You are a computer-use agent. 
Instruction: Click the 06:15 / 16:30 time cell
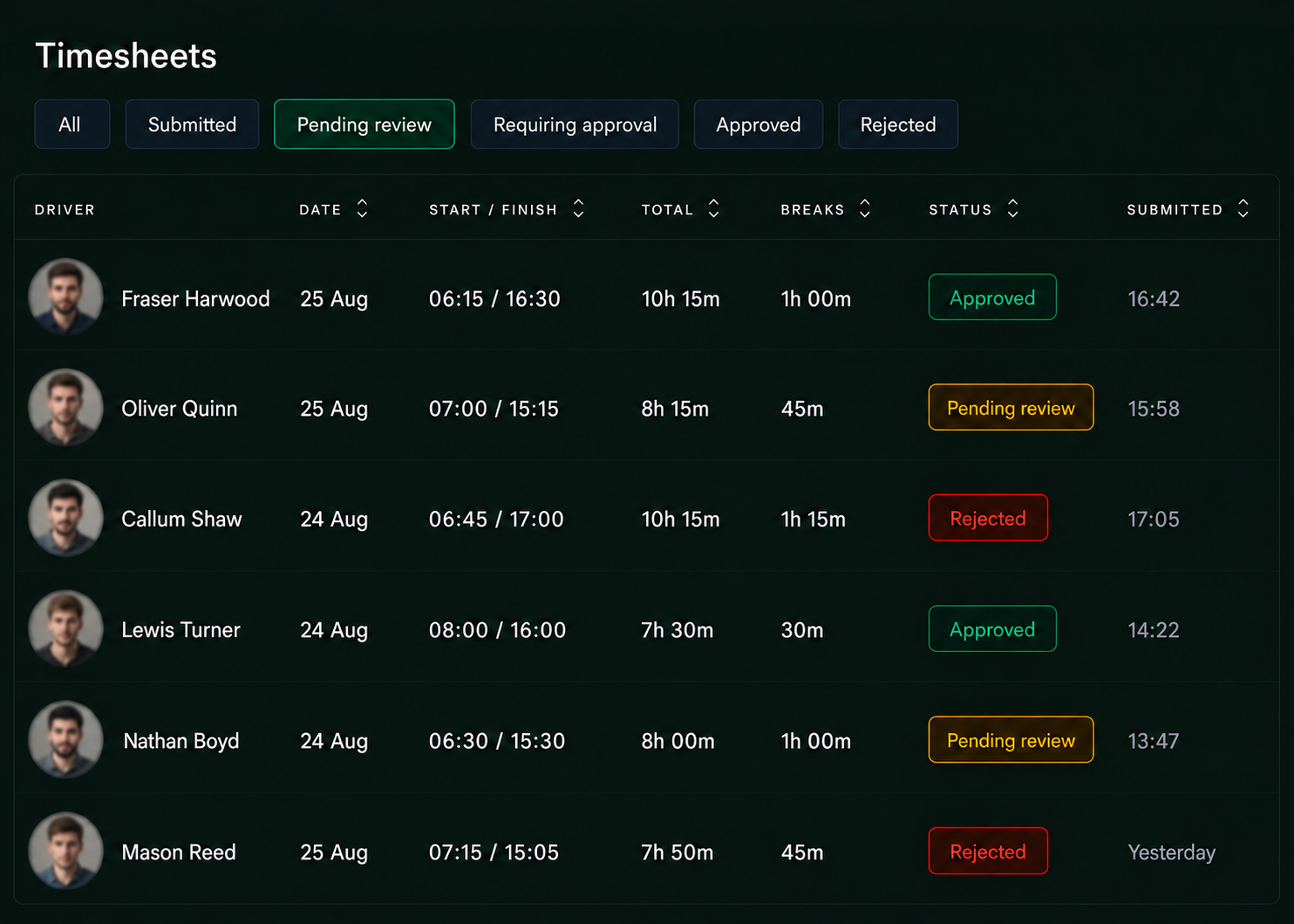[494, 299]
